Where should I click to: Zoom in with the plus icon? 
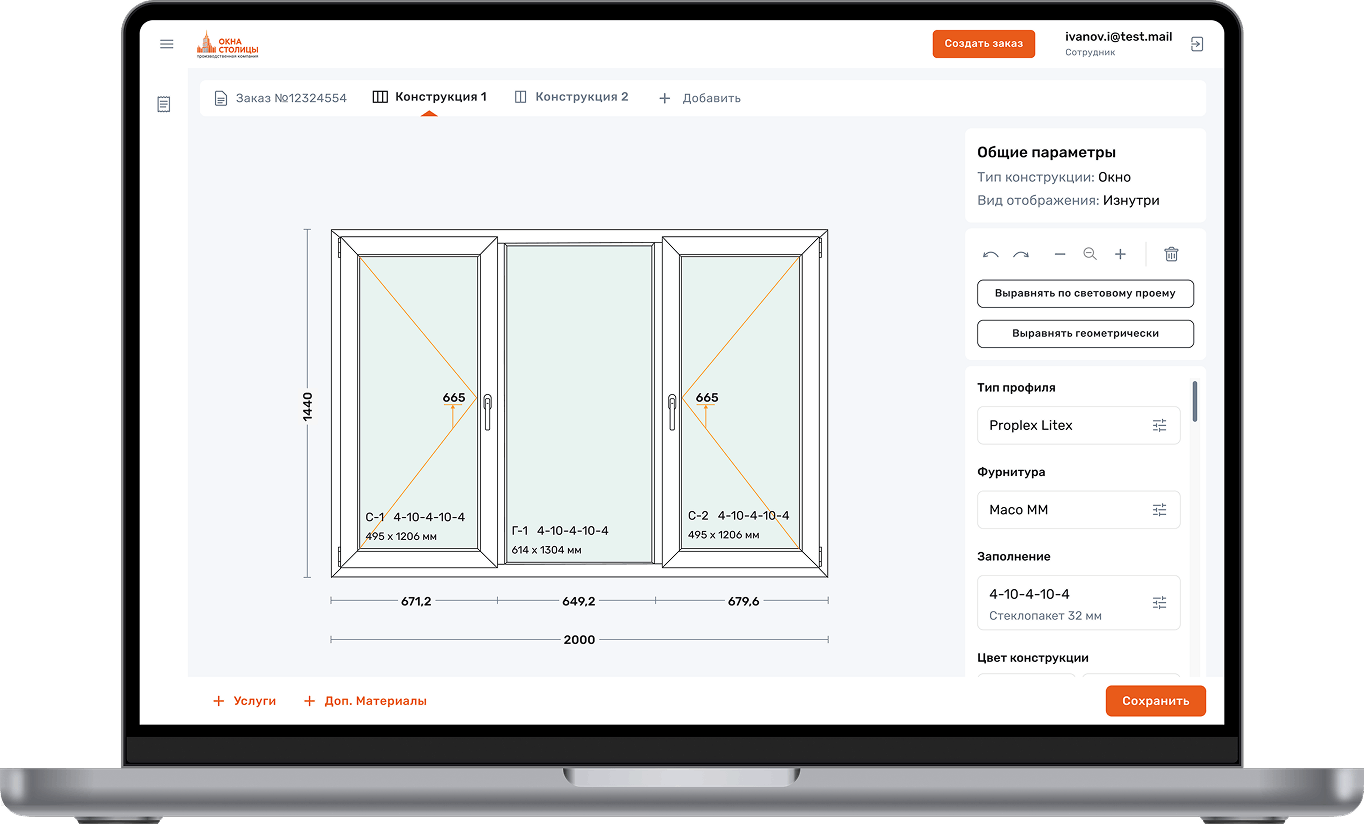1120,255
